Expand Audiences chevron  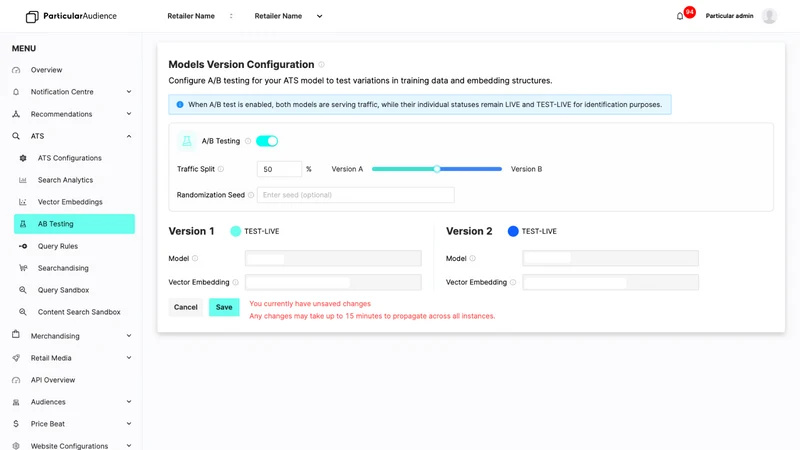pos(129,402)
